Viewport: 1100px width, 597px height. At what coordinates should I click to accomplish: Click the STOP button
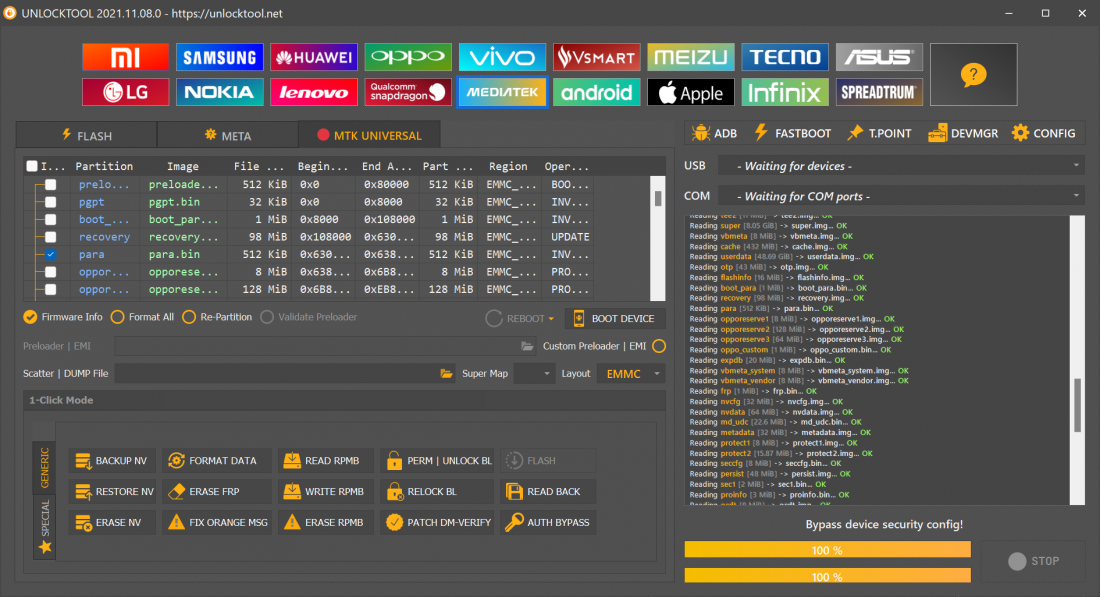click(x=1033, y=561)
